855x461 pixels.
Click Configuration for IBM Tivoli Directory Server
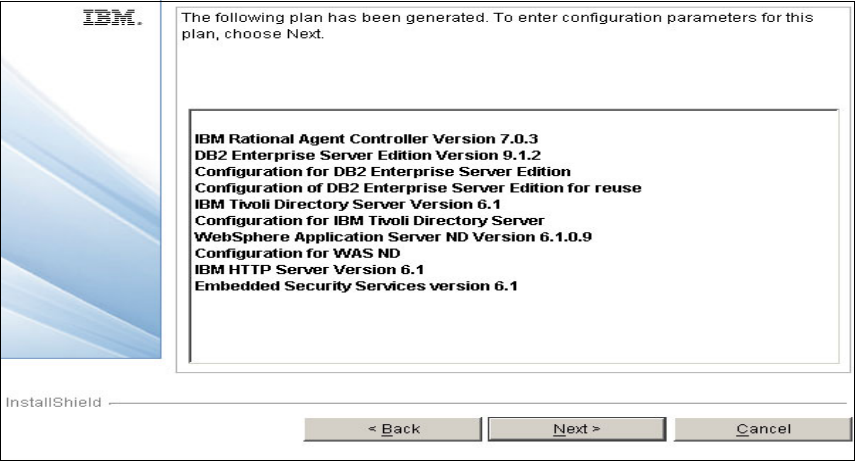point(368,220)
